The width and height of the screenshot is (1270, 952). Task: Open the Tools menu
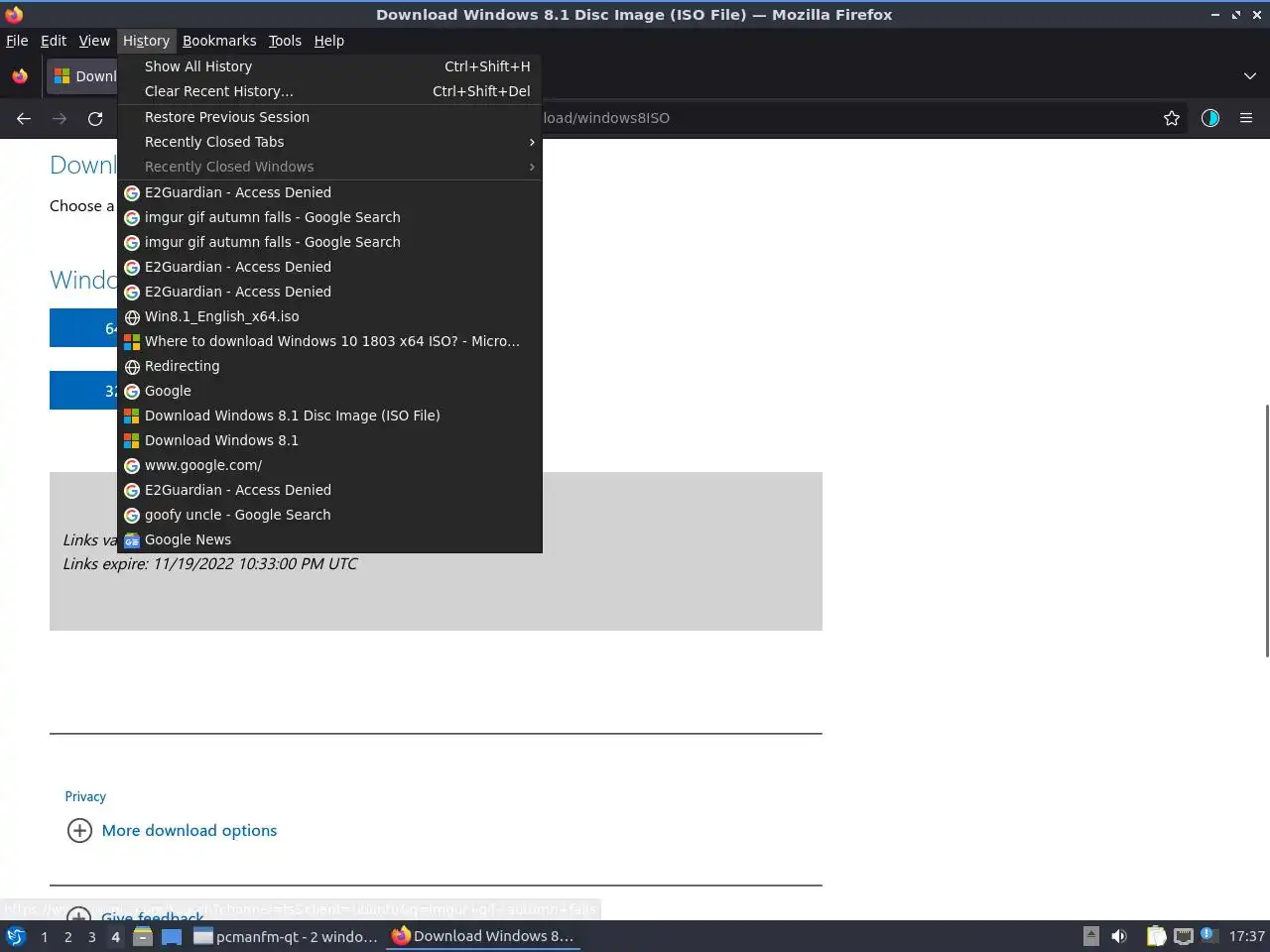click(285, 41)
